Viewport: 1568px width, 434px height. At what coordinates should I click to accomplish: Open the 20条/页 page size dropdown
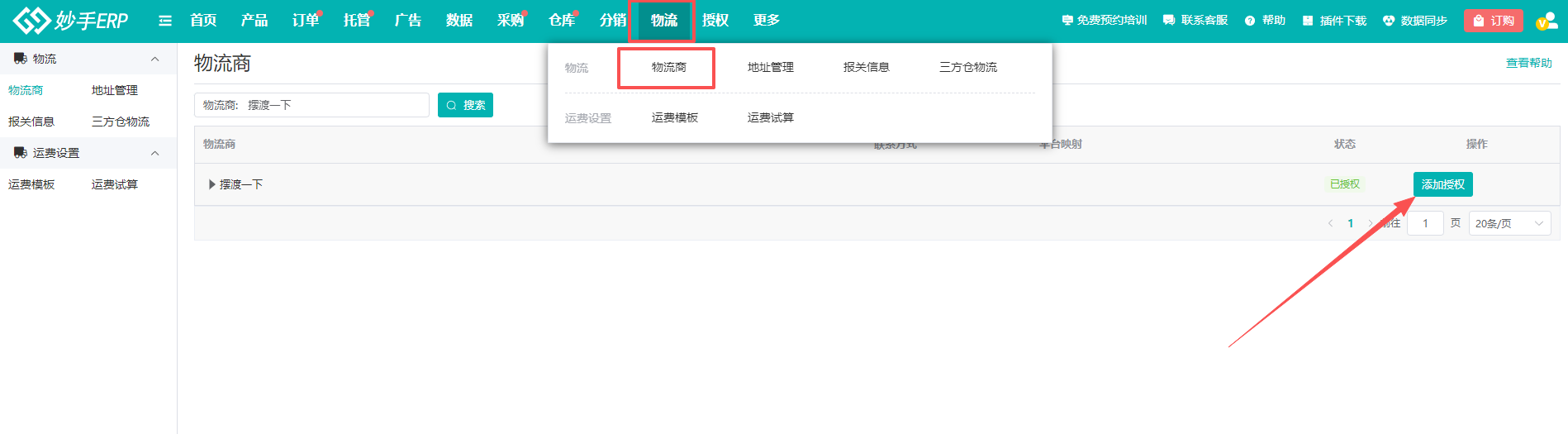[x=1509, y=223]
